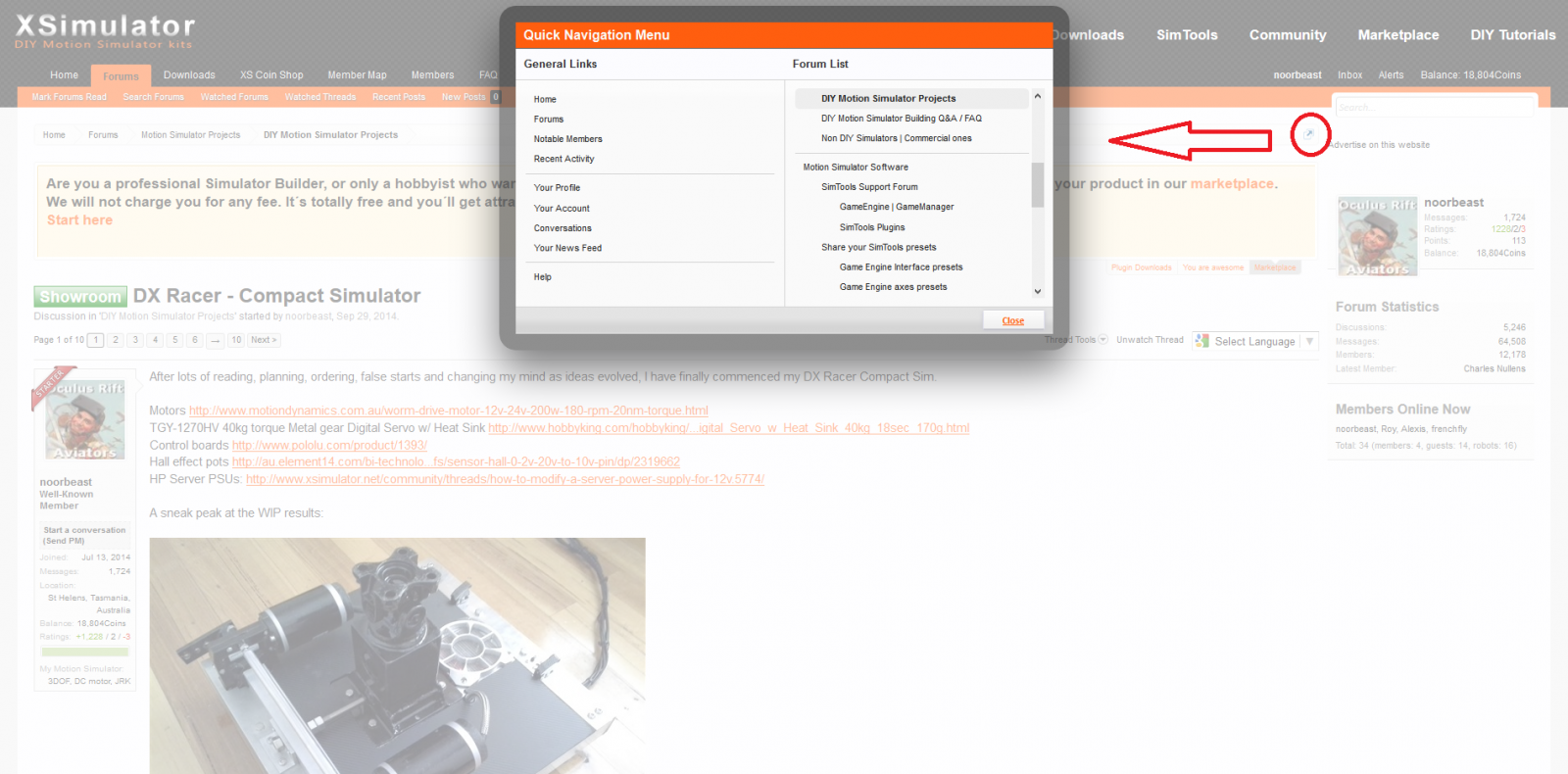The image size is (1568, 774).
Task: Open the Downloads navigation tab
Action: (x=189, y=75)
